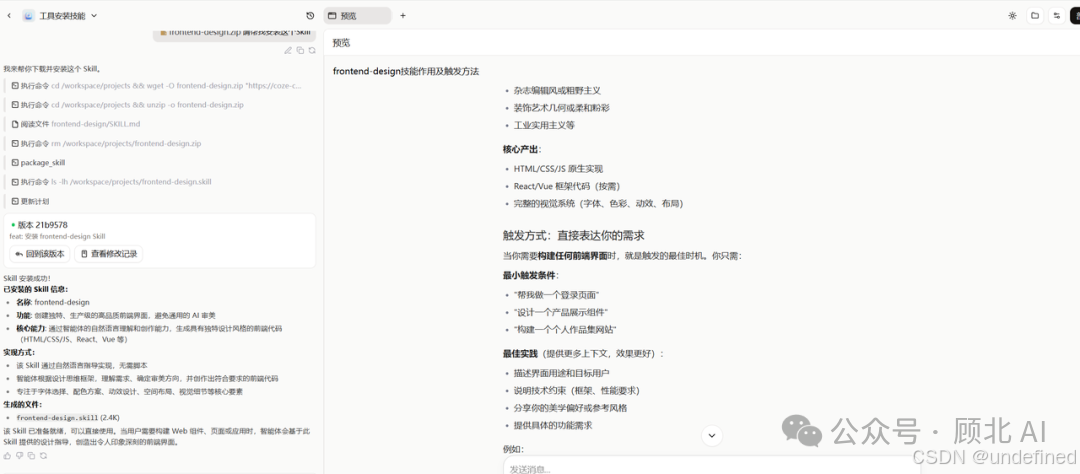Click the 名称 frontend-design bullet
Screen dimensions: 1080x474
52,302
